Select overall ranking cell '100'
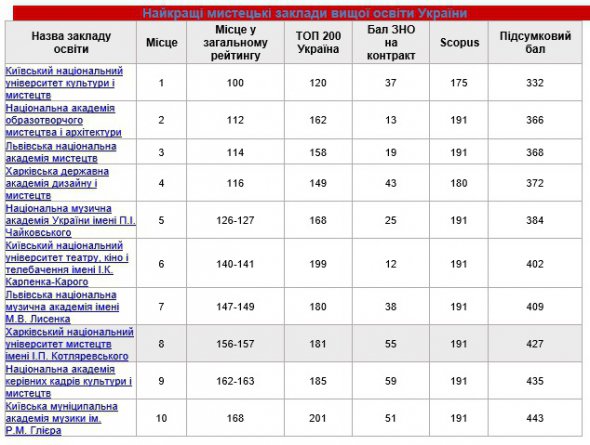The height and width of the screenshot is (445, 590). (235, 83)
